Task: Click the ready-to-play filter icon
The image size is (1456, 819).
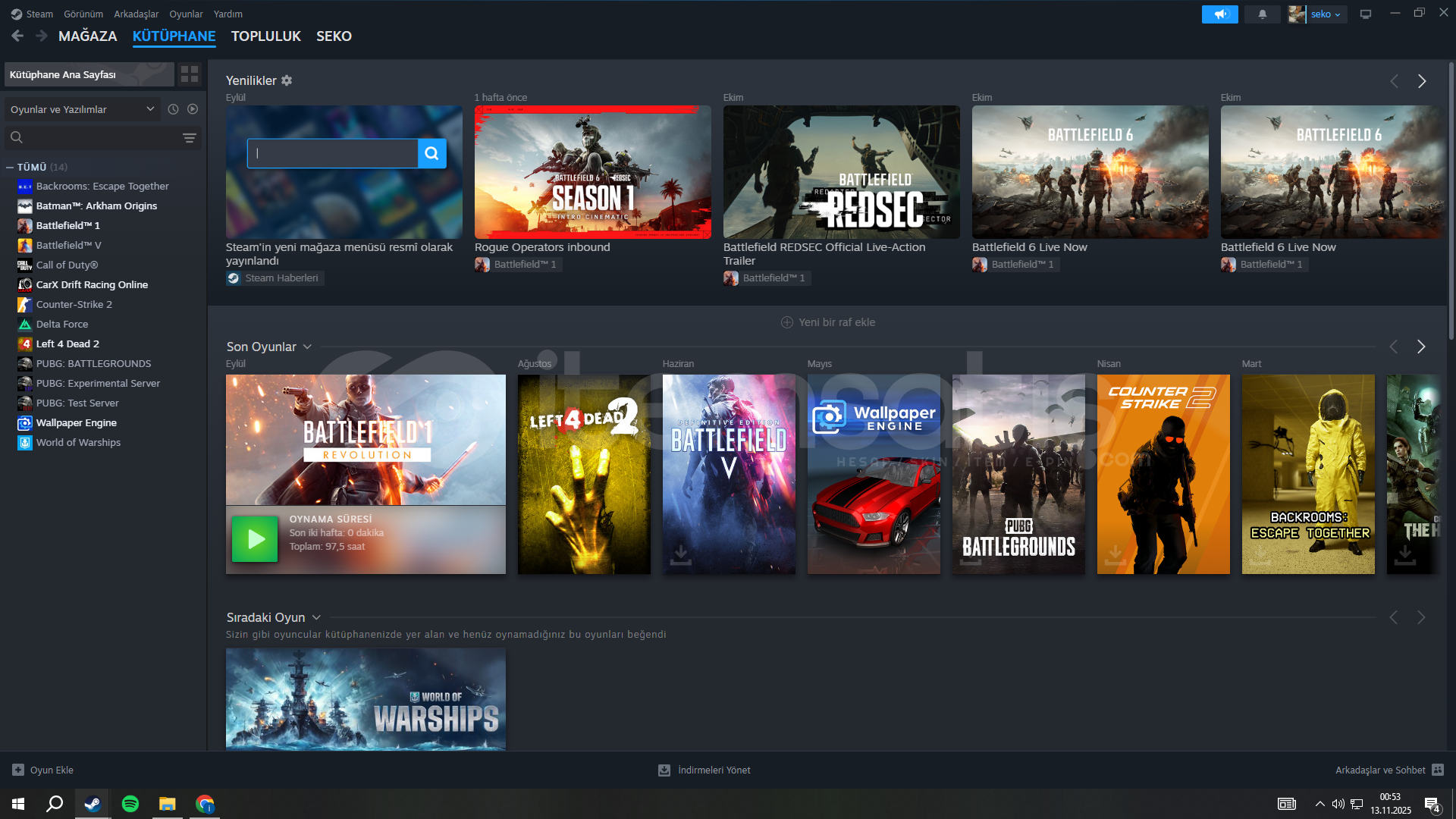Action: pos(193,109)
